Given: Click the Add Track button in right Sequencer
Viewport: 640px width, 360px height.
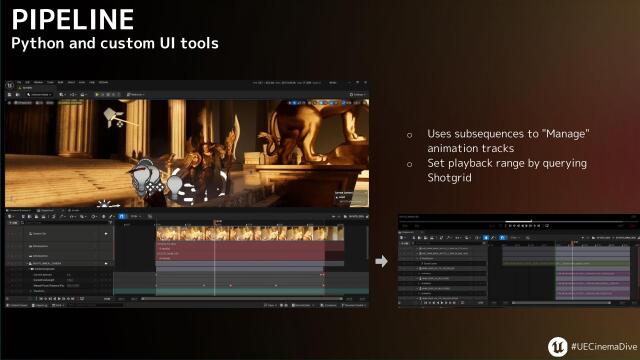Looking at the screenshot, I should pyautogui.click(x=404, y=243).
